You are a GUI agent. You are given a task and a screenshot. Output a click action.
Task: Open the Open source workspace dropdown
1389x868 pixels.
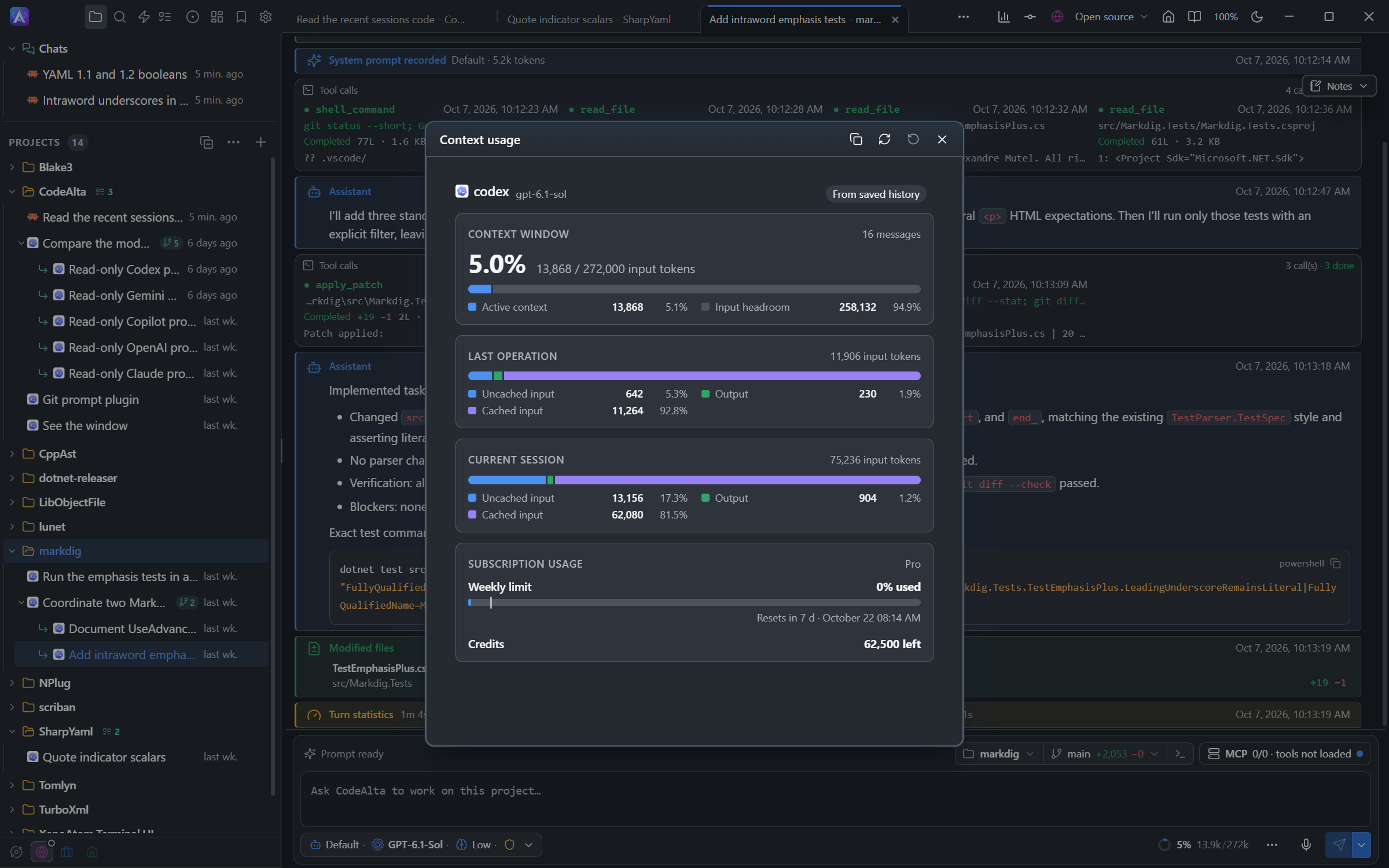1100,17
